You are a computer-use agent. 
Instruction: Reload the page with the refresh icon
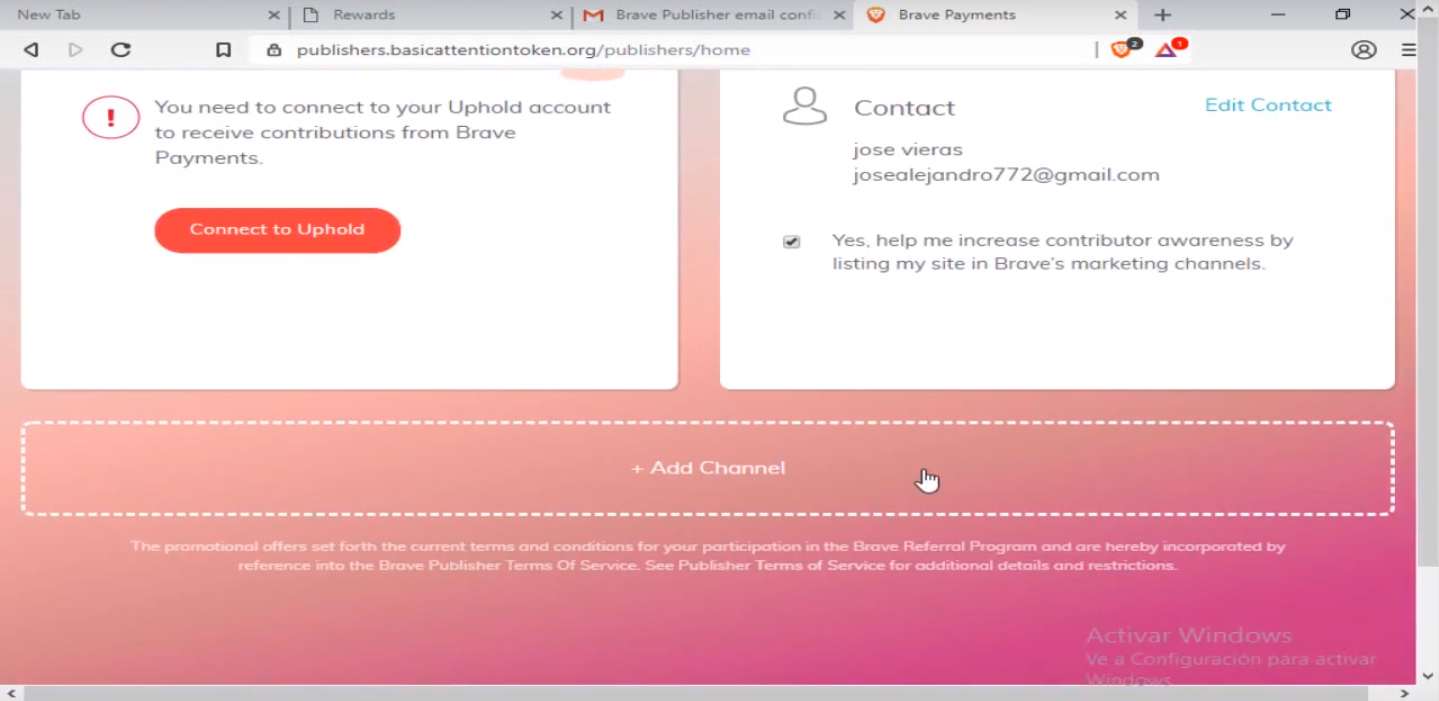click(x=121, y=50)
